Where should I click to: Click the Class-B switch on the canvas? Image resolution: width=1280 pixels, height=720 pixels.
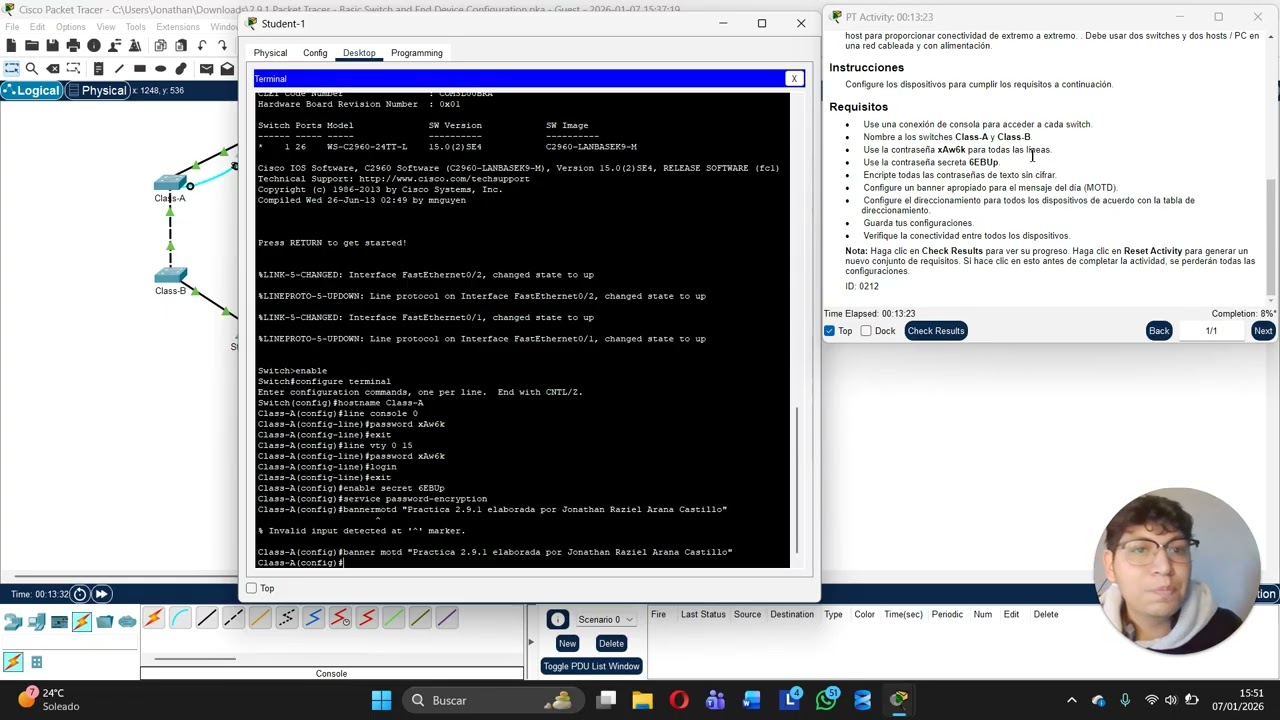tap(171, 276)
